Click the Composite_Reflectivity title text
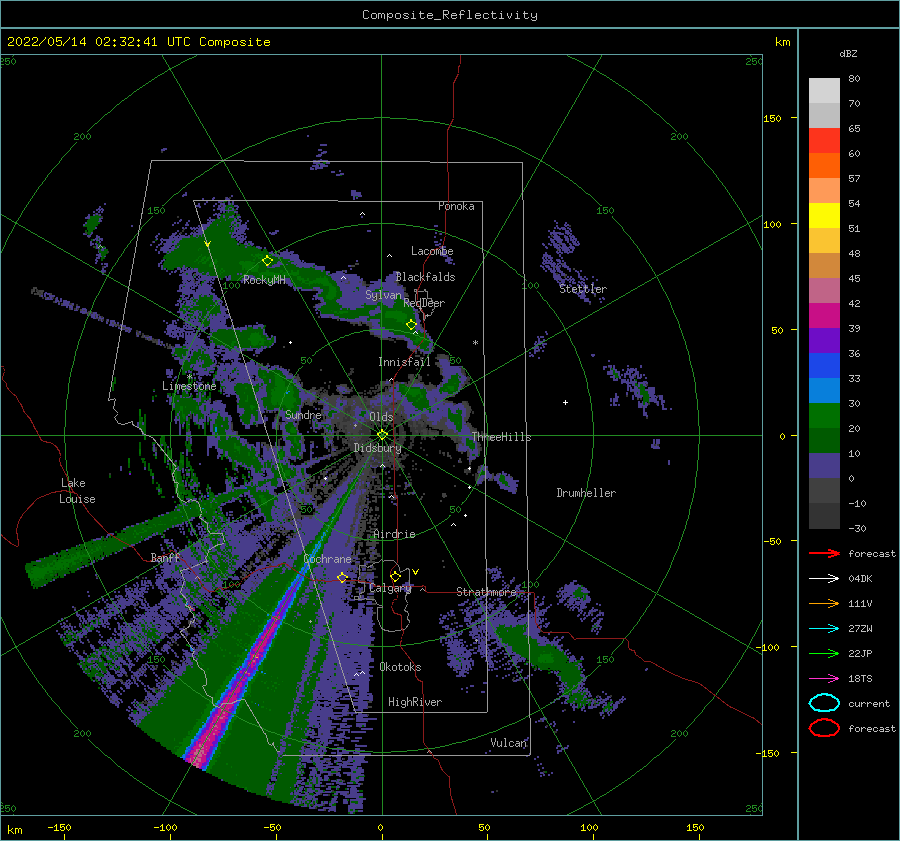This screenshot has height=841, width=900. [449, 15]
